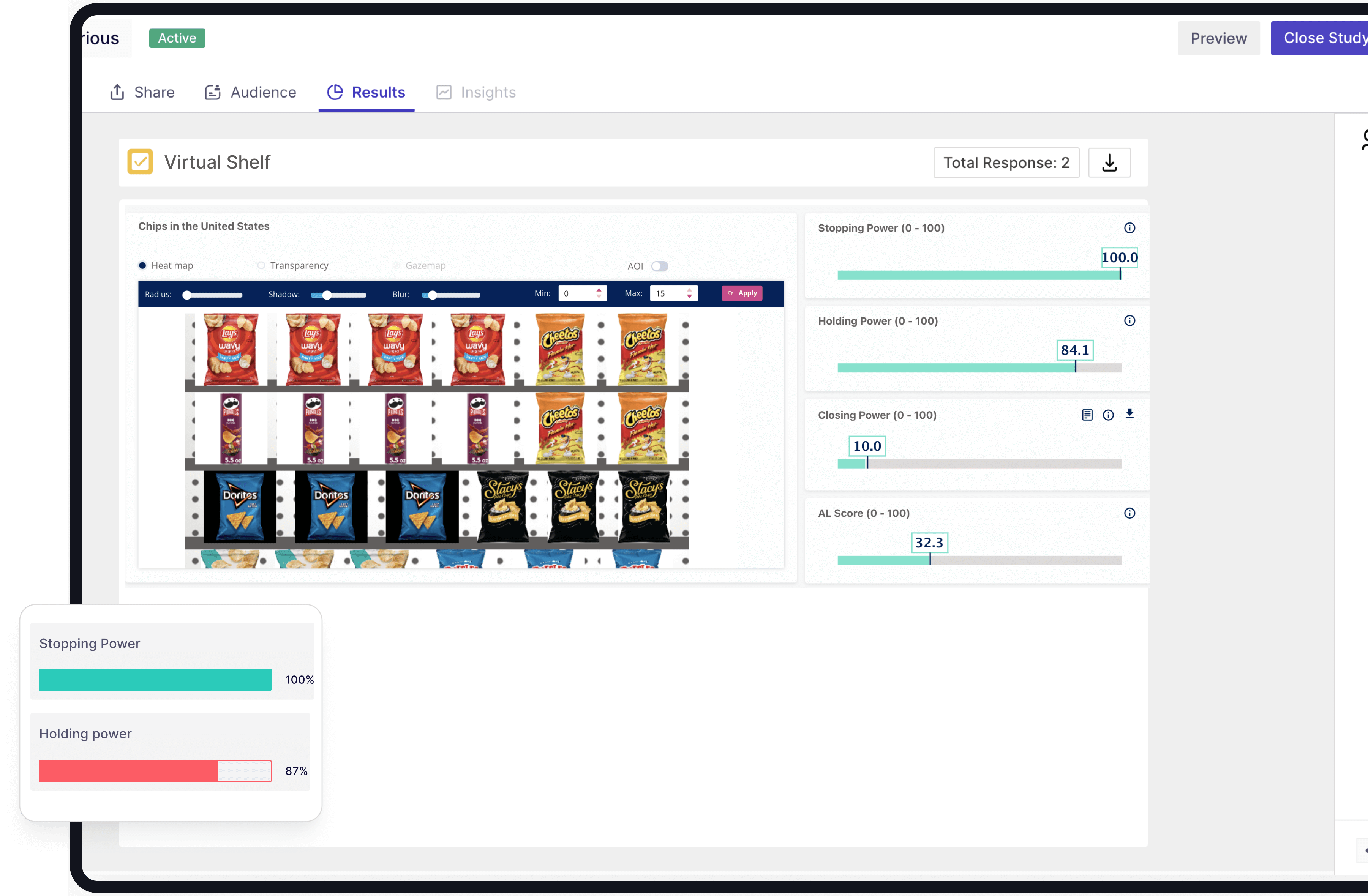
Task: Show Holding Power info icon
Action: pyautogui.click(x=1129, y=321)
